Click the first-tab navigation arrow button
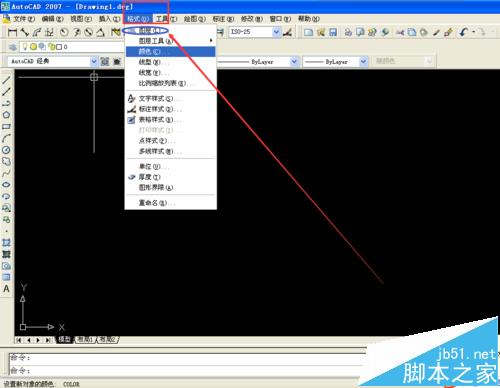The image size is (500, 388). point(19,340)
